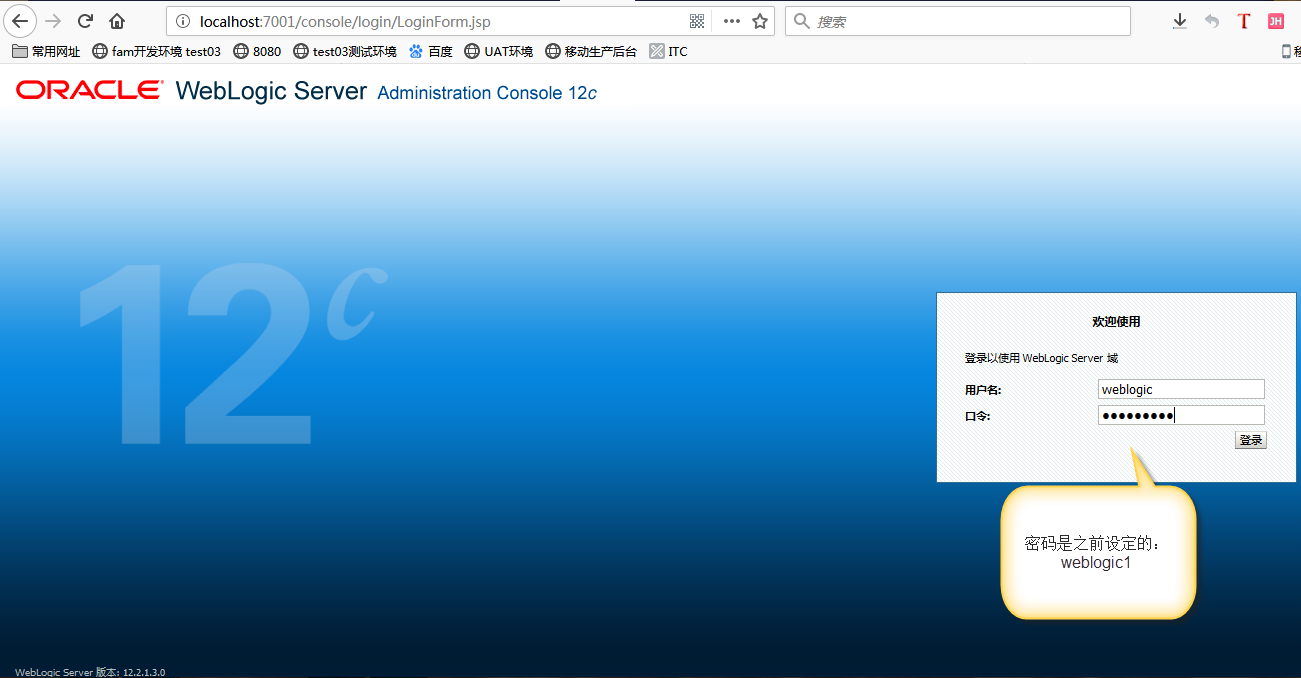Open the UAT环境 bookmark

[499, 51]
